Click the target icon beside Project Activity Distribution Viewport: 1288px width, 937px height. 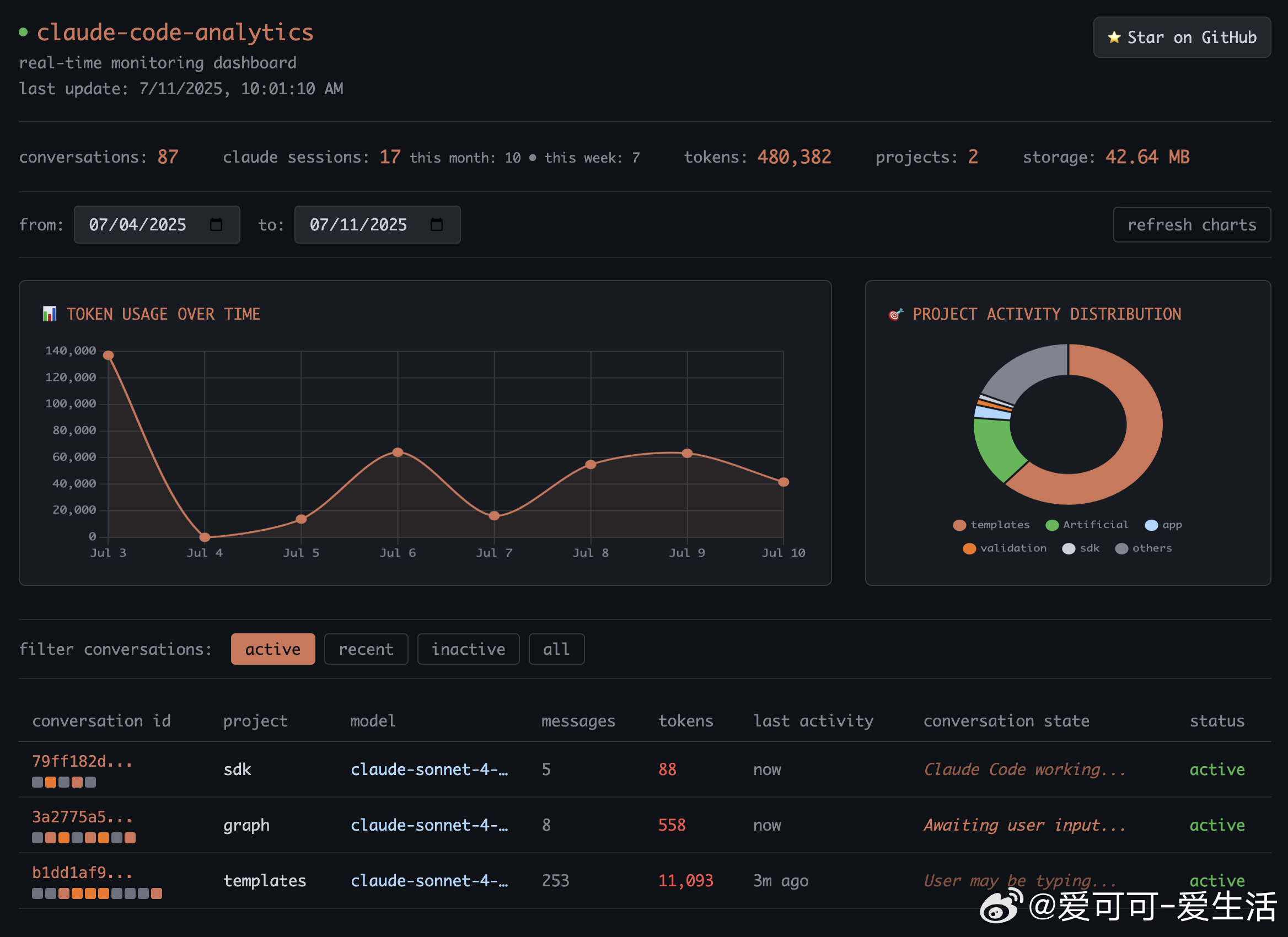(895, 314)
